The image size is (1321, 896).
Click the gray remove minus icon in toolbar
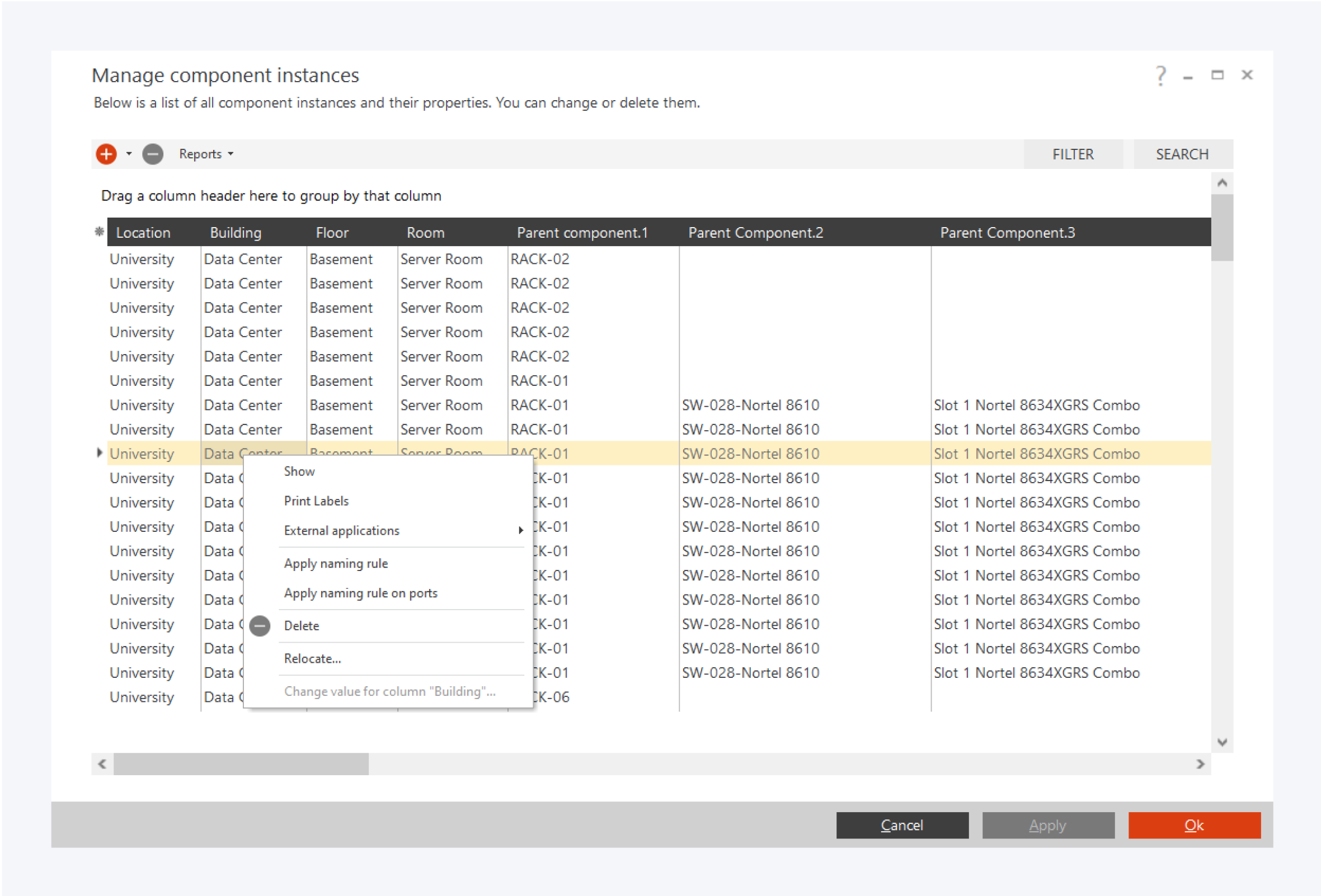(152, 154)
